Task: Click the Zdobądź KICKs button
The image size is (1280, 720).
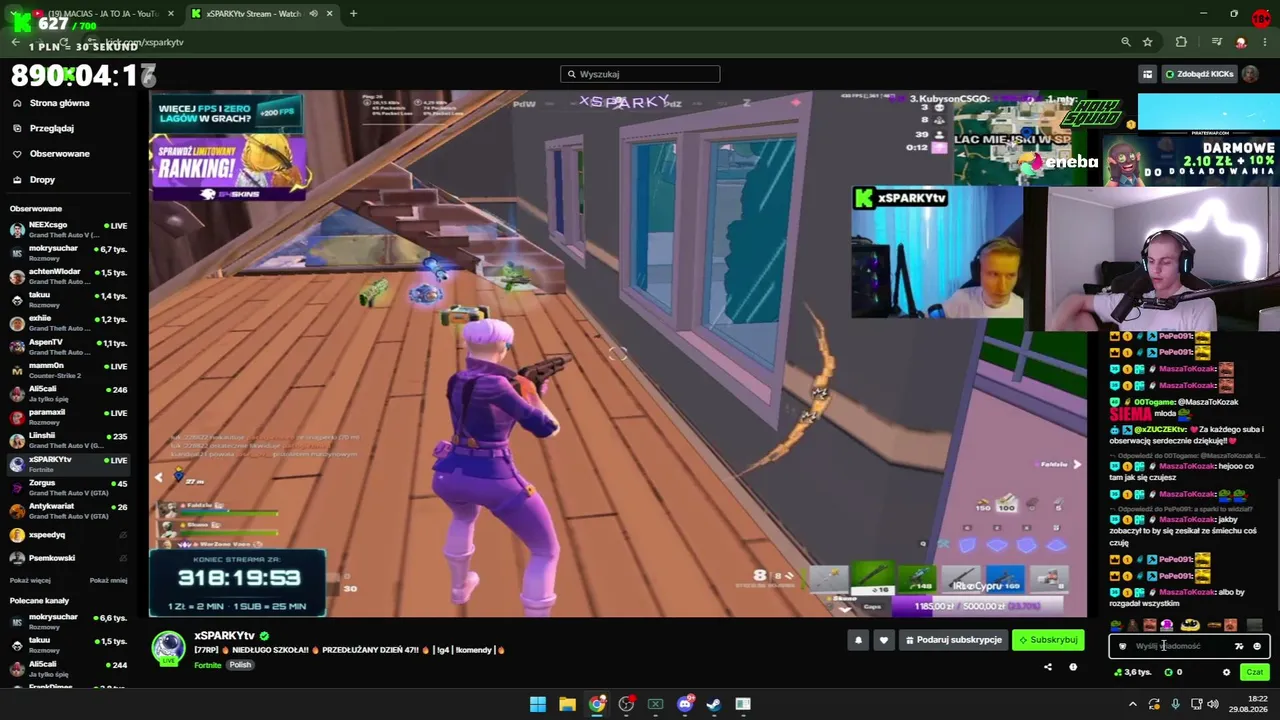Action: pos(1199,74)
